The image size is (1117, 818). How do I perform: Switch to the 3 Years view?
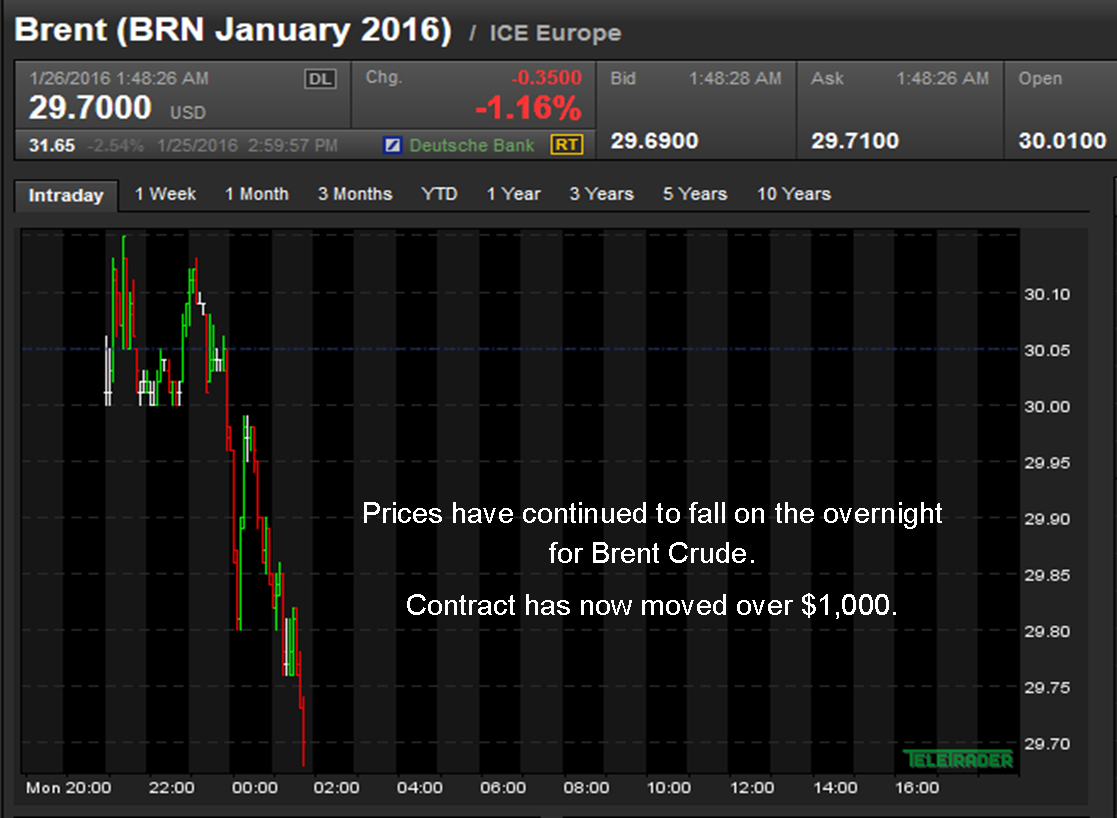point(601,194)
